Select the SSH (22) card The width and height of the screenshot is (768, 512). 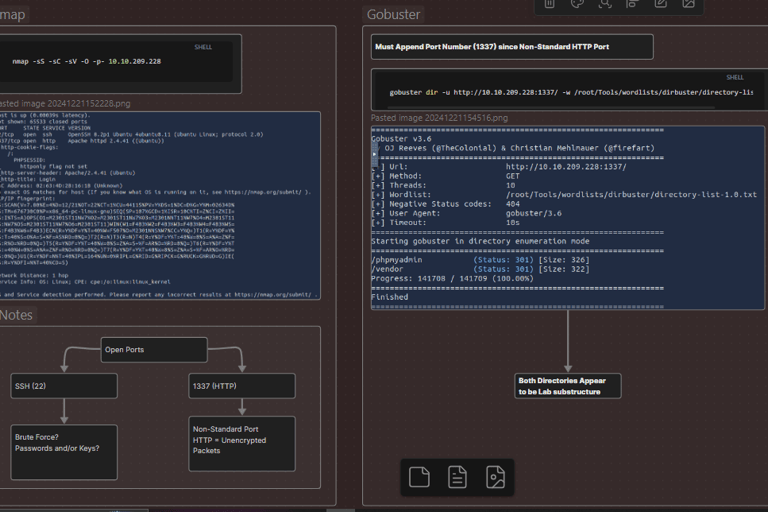pos(64,386)
